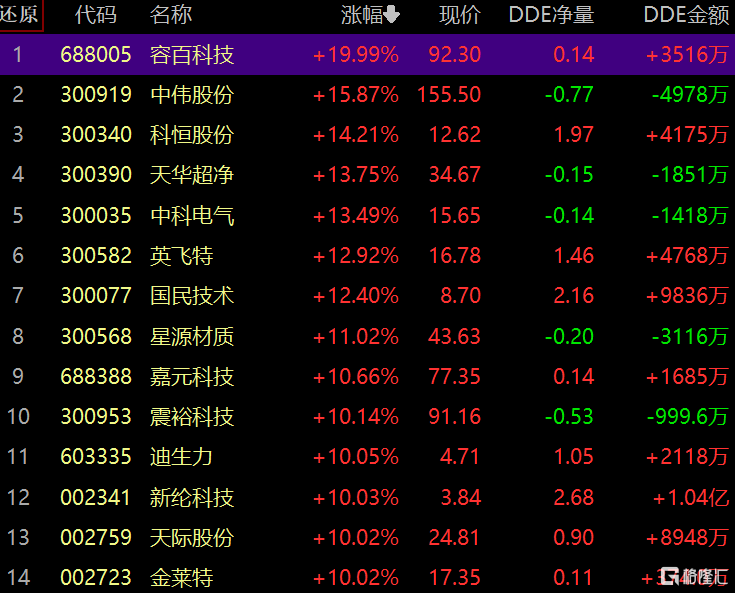Click the DDE amount +9836万
The image size is (735, 593).
pyautogui.click(x=687, y=296)
